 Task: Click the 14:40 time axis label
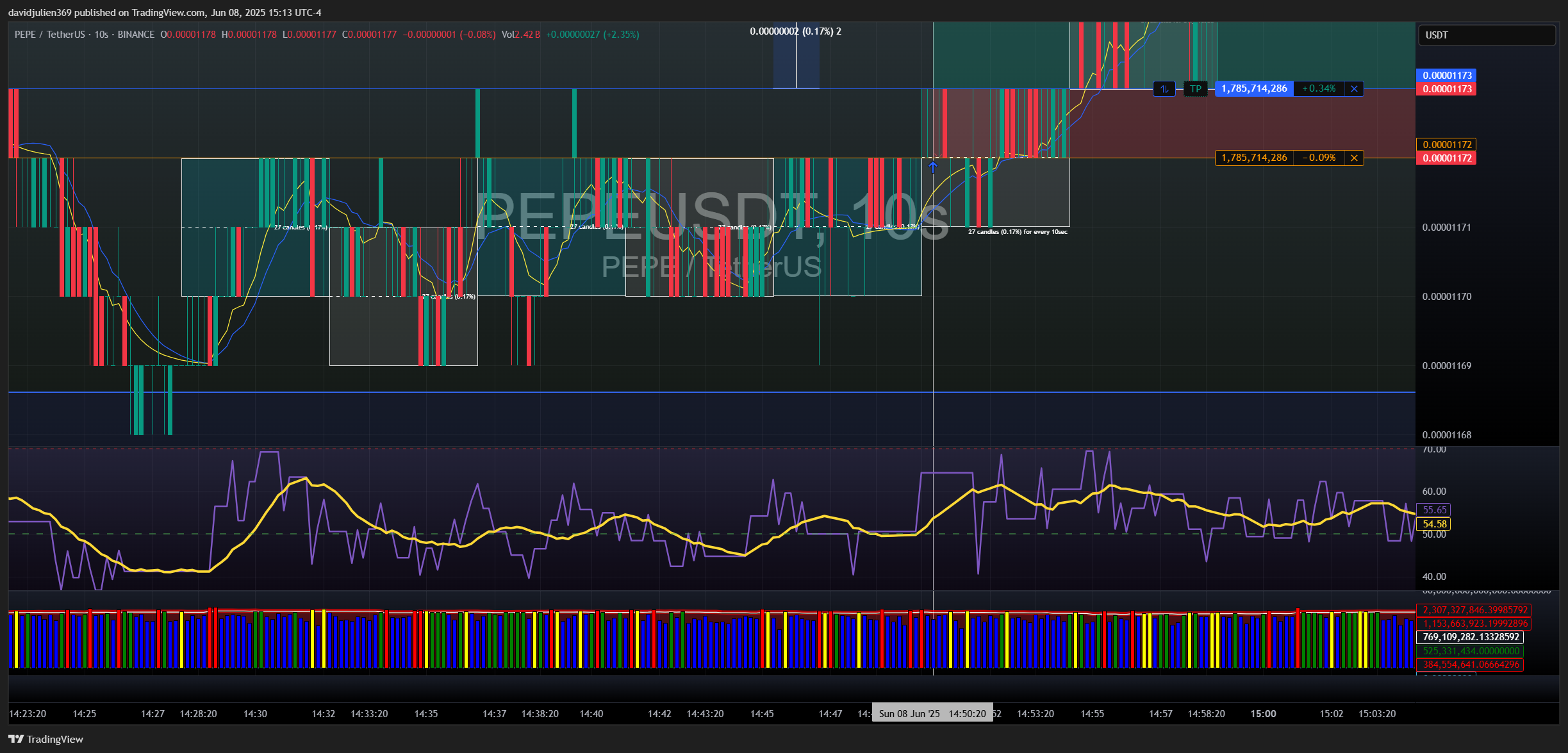(591, 714)
